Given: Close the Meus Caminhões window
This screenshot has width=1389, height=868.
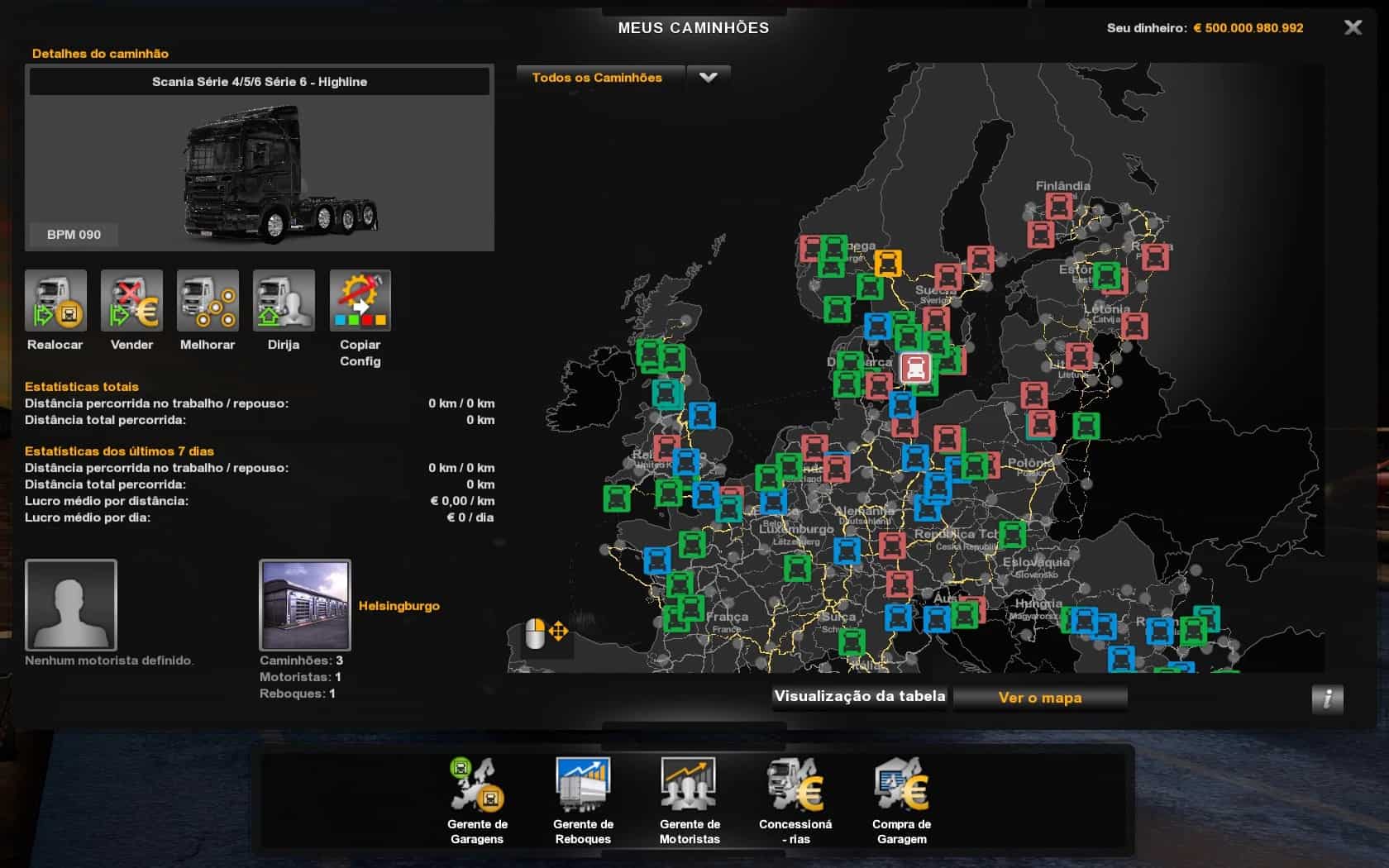Looking at the screenshot, I should click(x=1353, y=27).
